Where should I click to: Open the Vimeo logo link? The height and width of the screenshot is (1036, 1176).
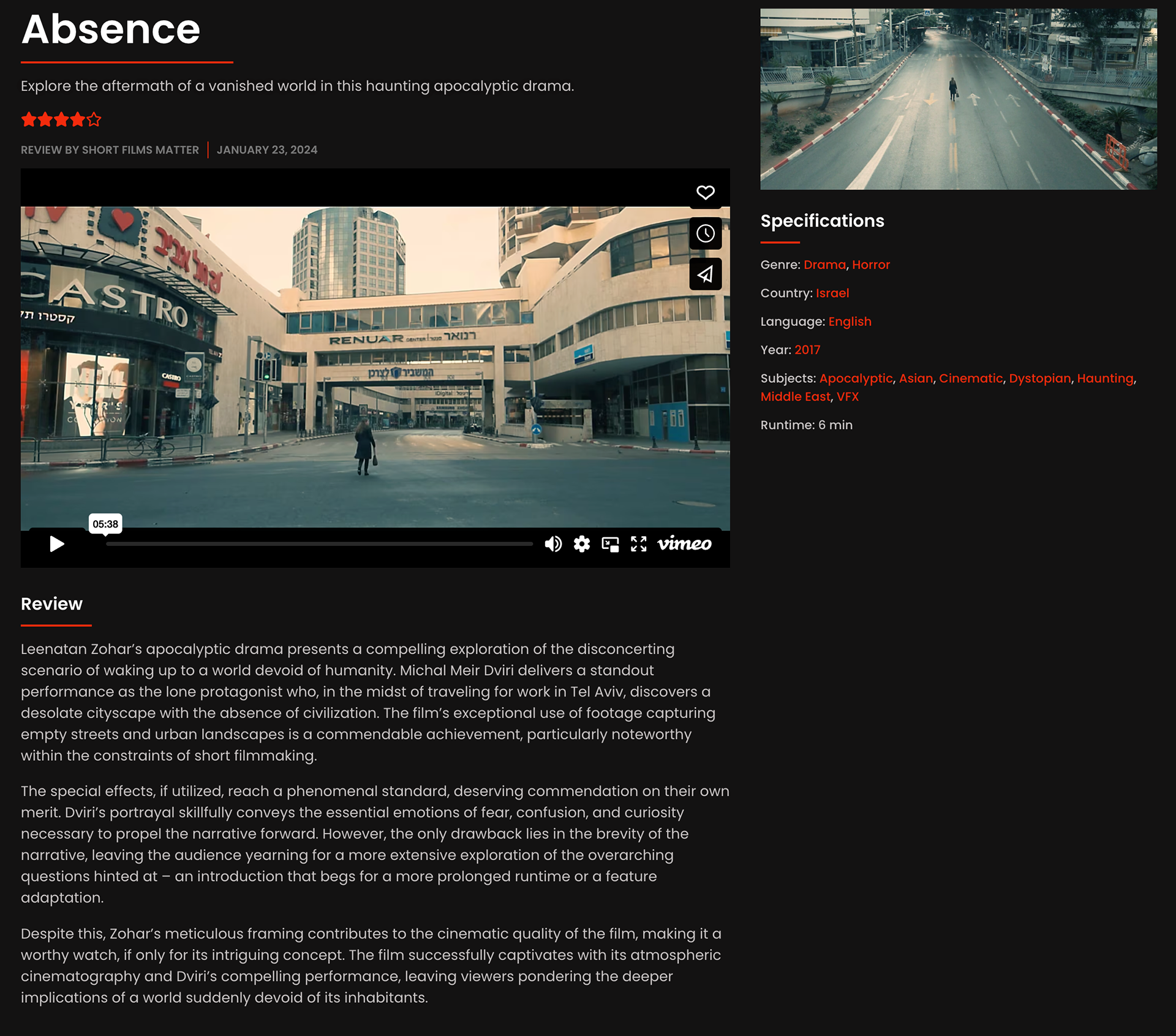684,544
